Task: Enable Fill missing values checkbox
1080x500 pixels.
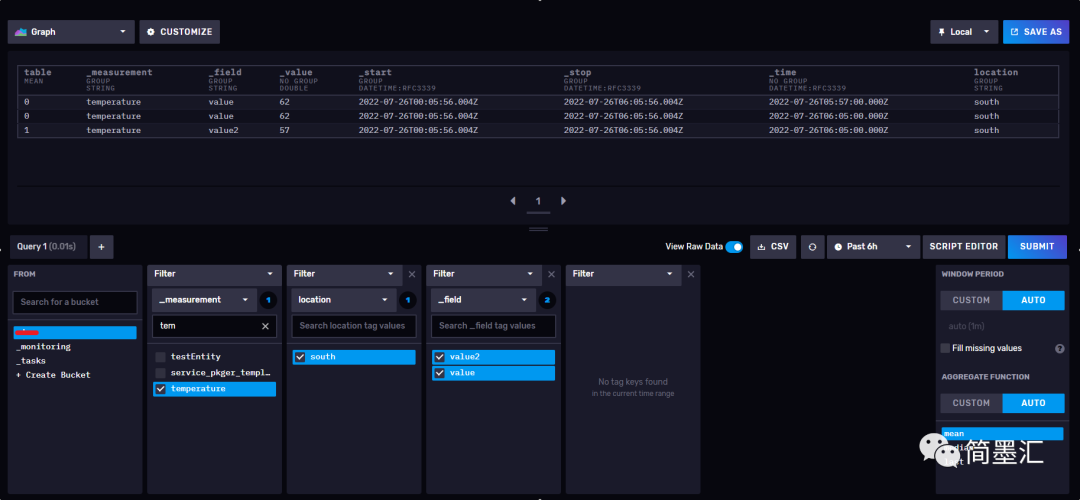Action: [x=946, y=348]
